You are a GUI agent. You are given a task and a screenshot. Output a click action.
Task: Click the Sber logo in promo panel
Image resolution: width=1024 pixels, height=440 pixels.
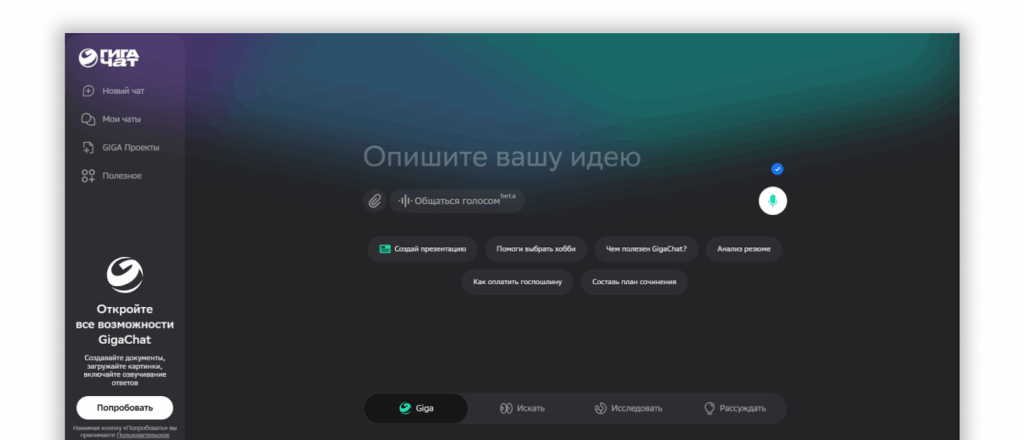point(125,274)
